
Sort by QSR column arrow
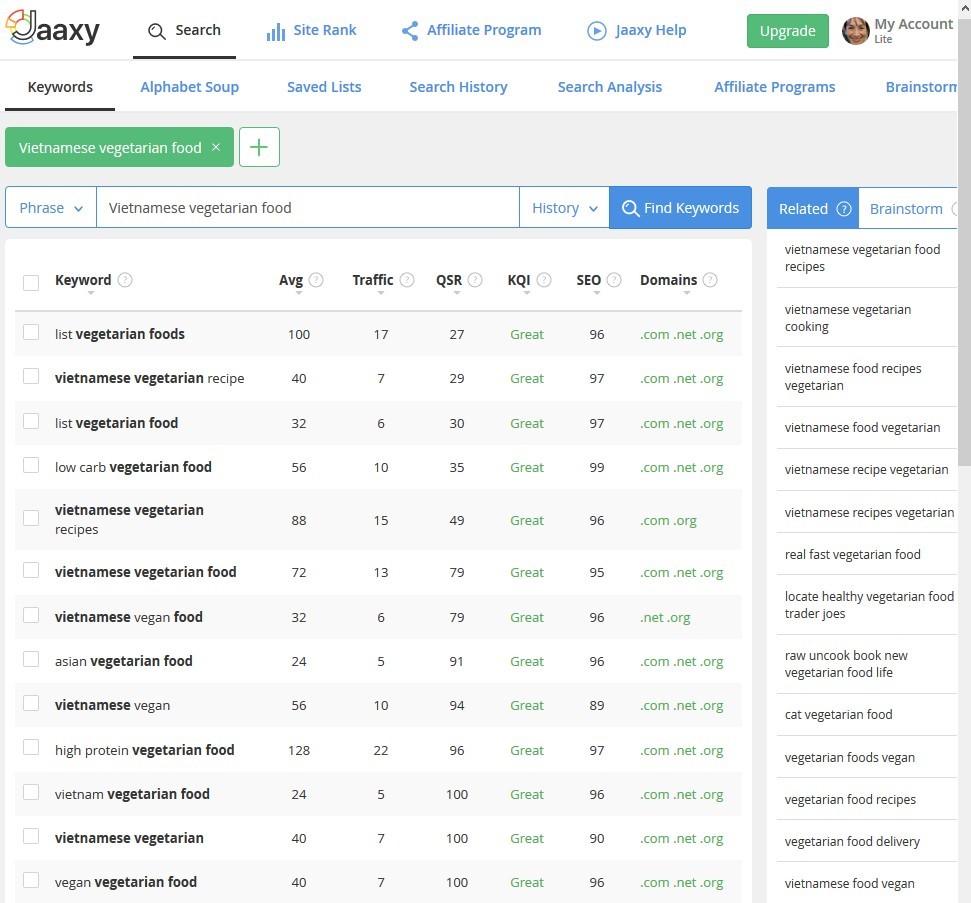457,293
